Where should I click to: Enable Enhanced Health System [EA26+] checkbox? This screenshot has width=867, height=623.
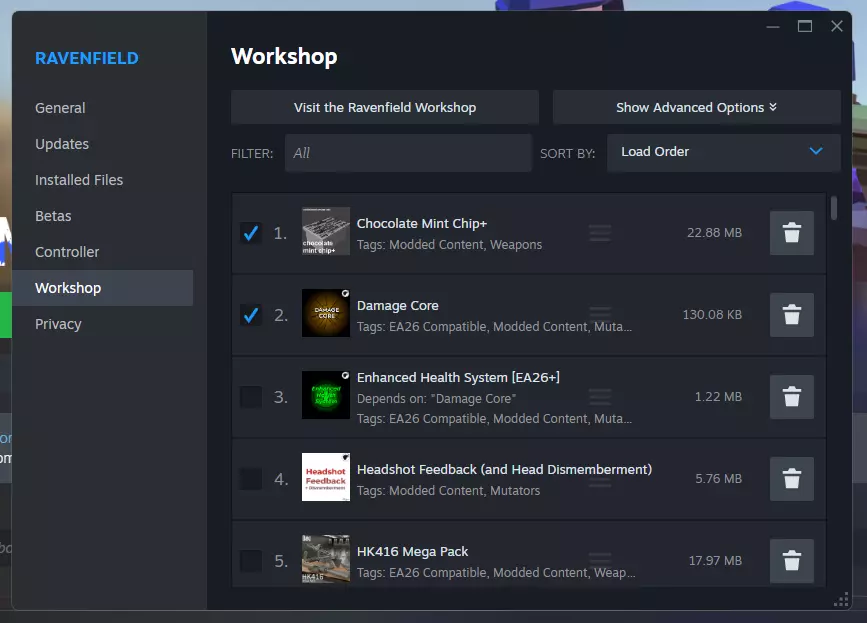[250, 397]
